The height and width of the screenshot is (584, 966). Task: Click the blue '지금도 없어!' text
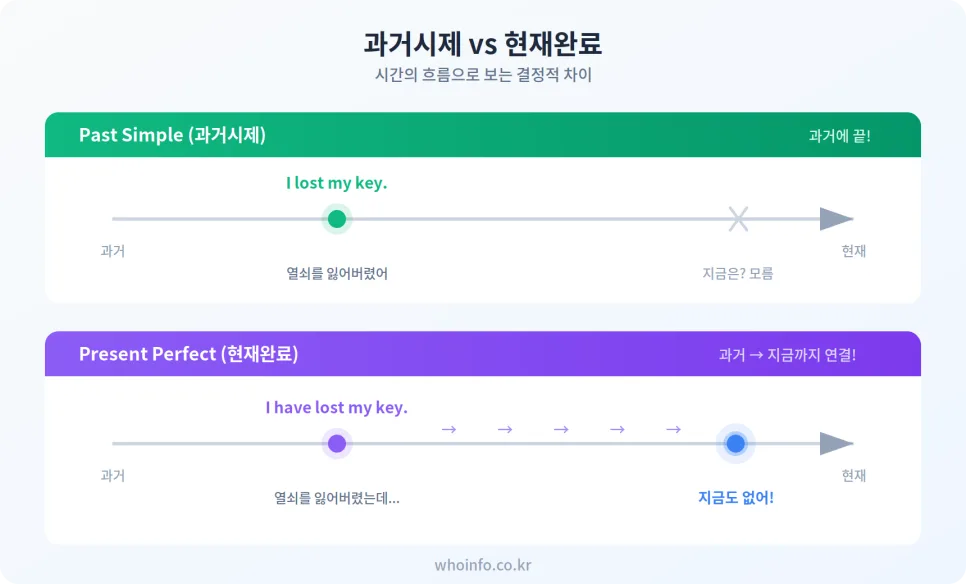pos(736,498)
